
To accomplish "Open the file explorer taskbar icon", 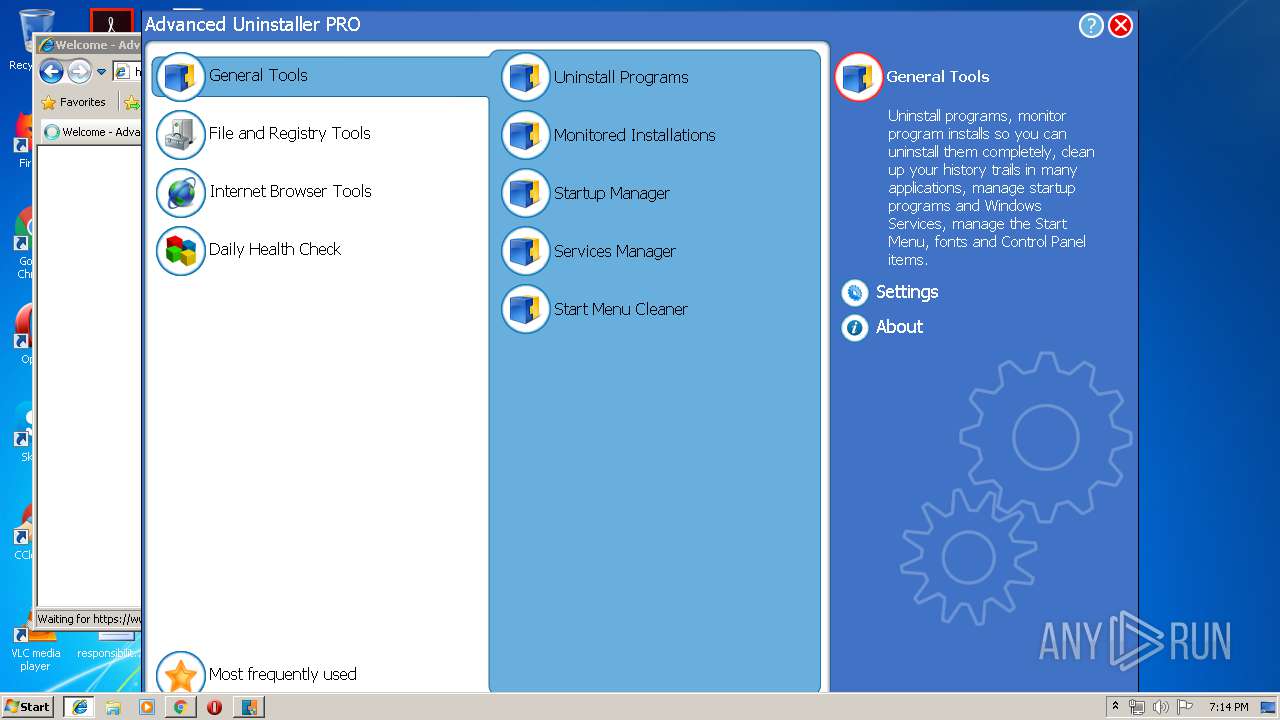I will [x=113, y=707].
